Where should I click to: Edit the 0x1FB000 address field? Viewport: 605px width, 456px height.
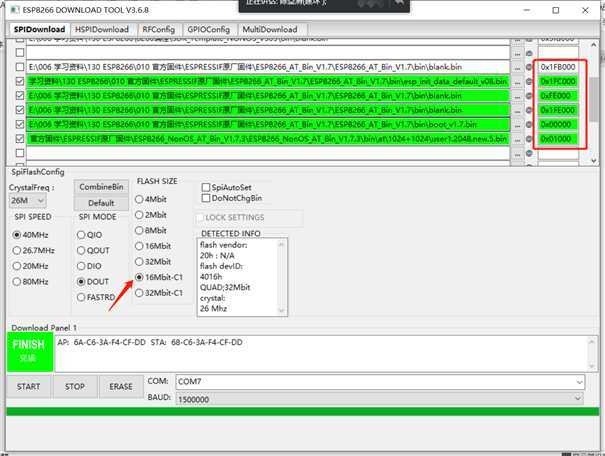pos(558,67)
